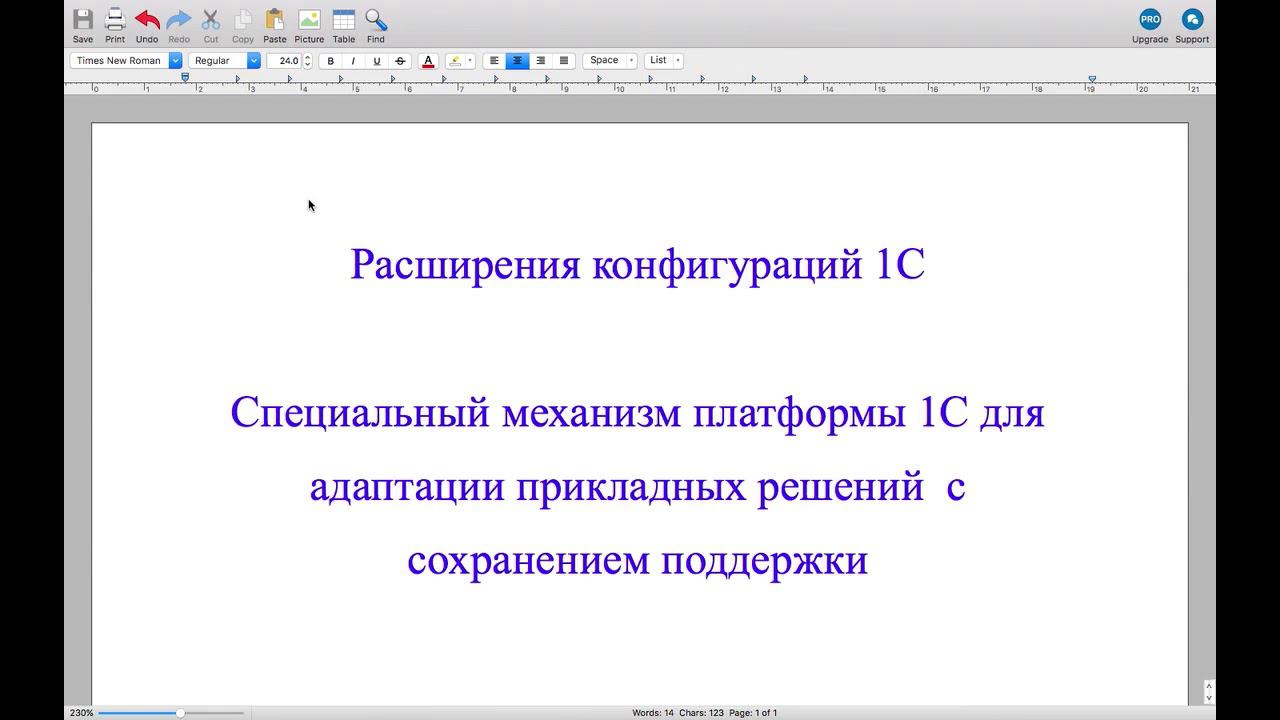Click the 'Words: 14' status text
The height and width of the screenshot is (720, 1280).
653,713
